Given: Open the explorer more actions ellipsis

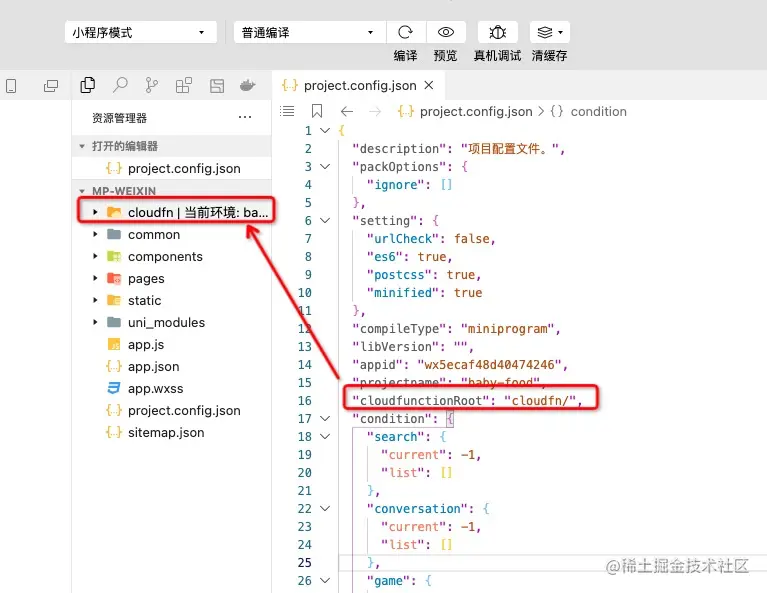Looking at the screenshot, I should tap(245, 117).
